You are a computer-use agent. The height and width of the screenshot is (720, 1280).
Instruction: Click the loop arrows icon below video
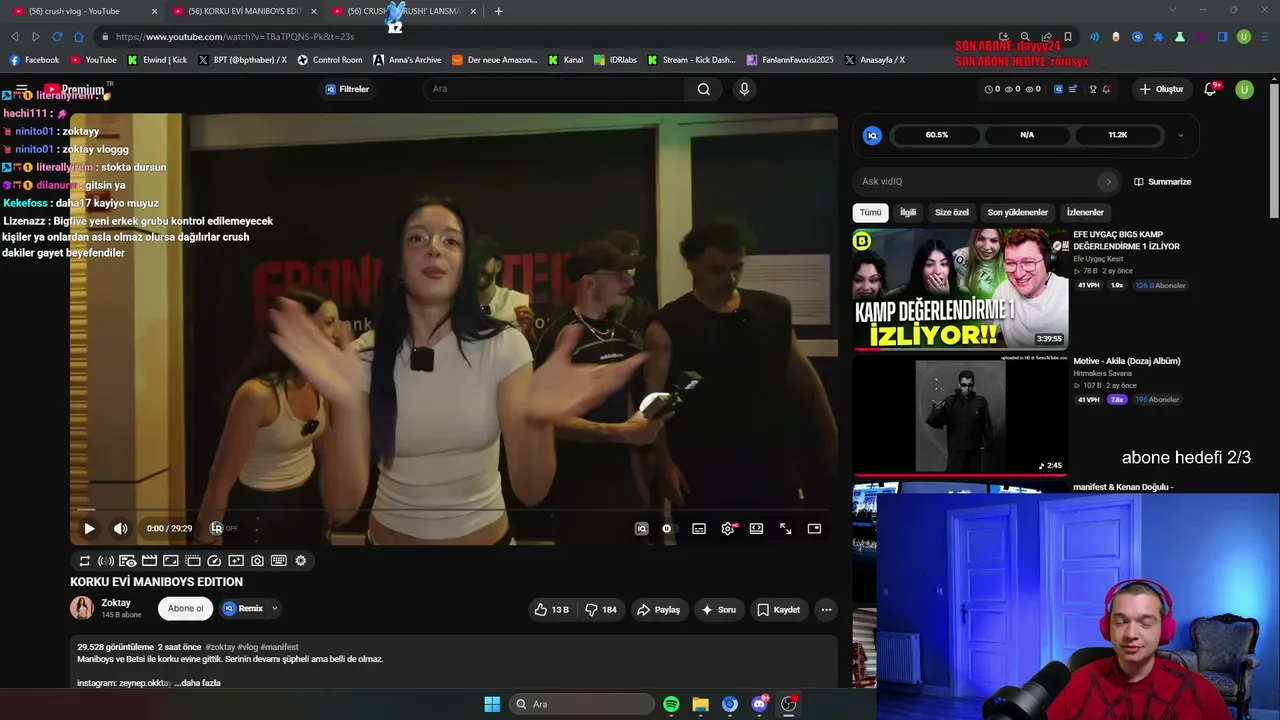(84, 561)
